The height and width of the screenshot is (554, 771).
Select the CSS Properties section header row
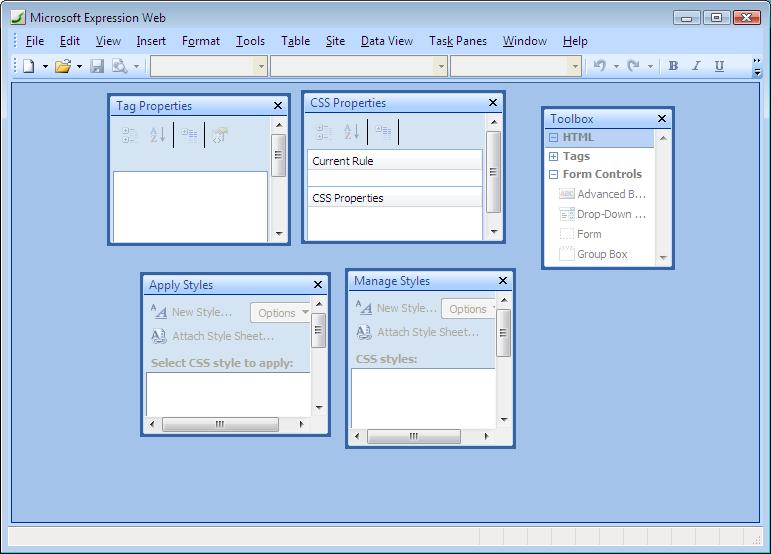click(395, 198)
